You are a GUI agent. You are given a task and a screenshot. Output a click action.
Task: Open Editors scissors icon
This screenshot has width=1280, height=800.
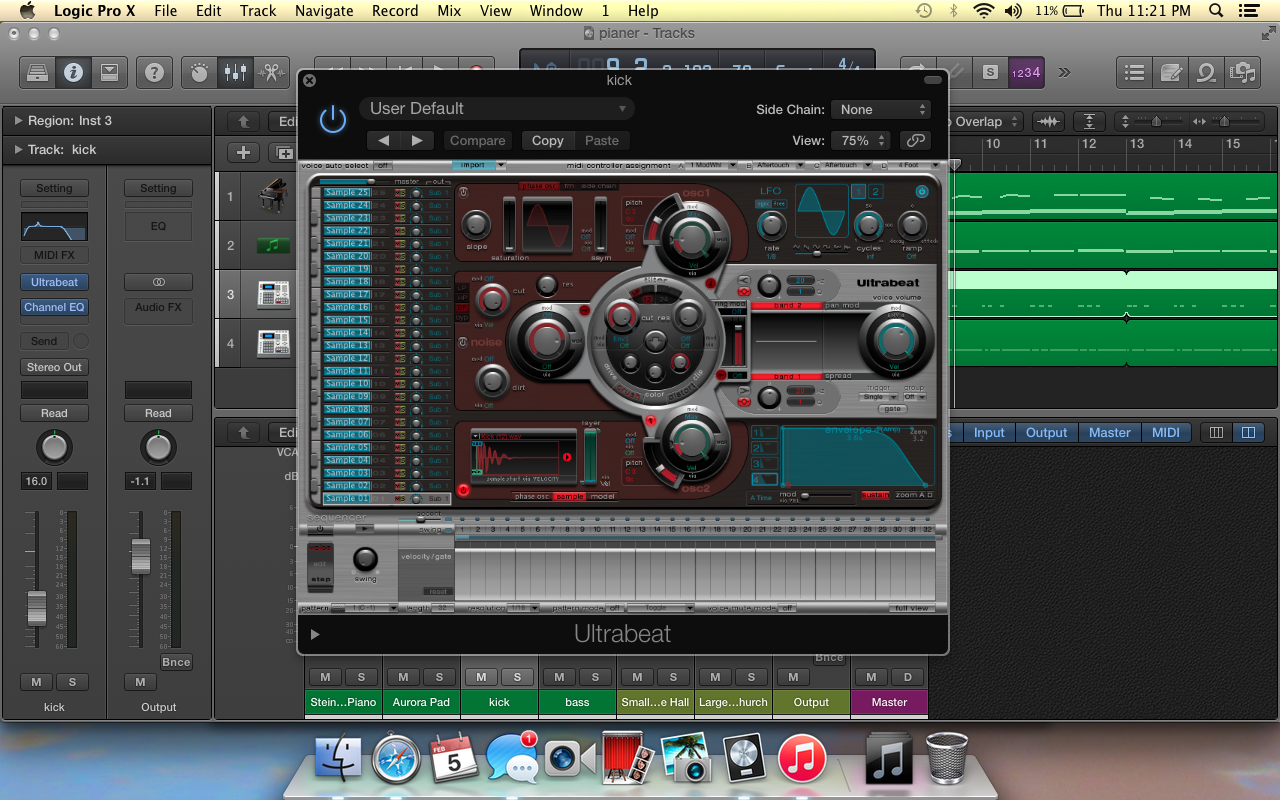click(270, 72)
